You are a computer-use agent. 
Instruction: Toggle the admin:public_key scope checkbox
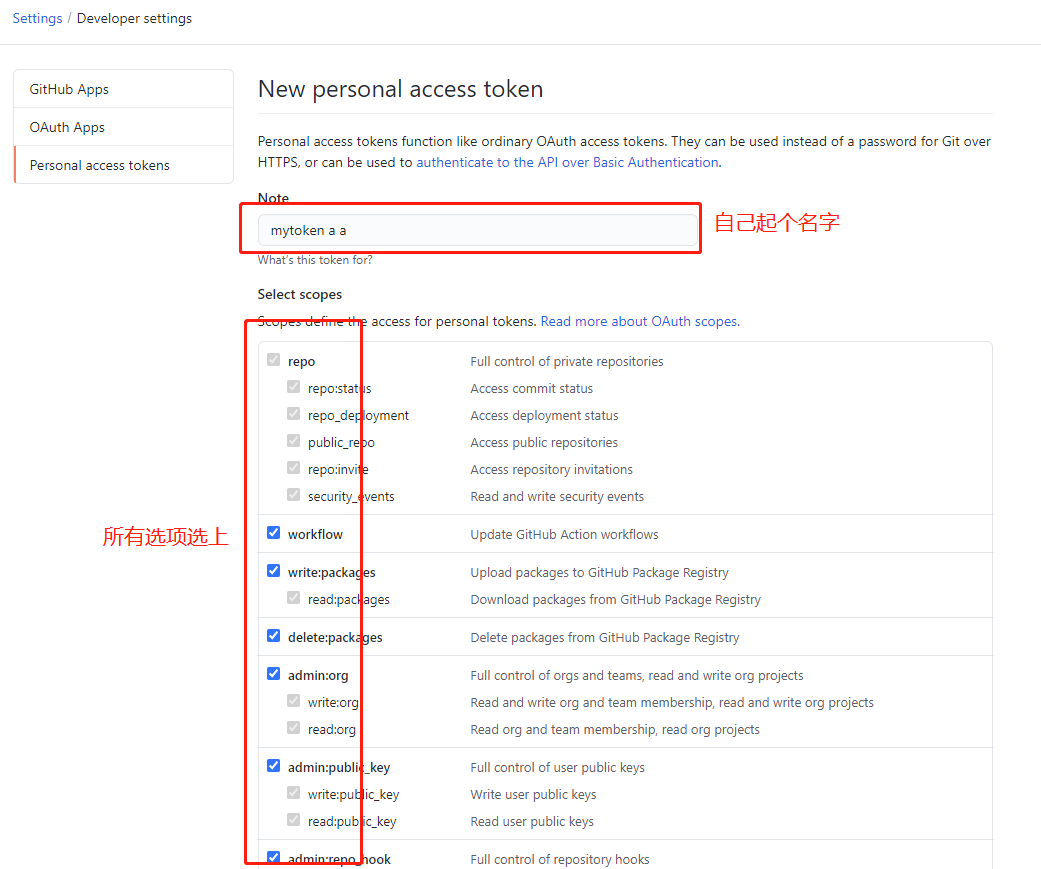coord(274,765)
